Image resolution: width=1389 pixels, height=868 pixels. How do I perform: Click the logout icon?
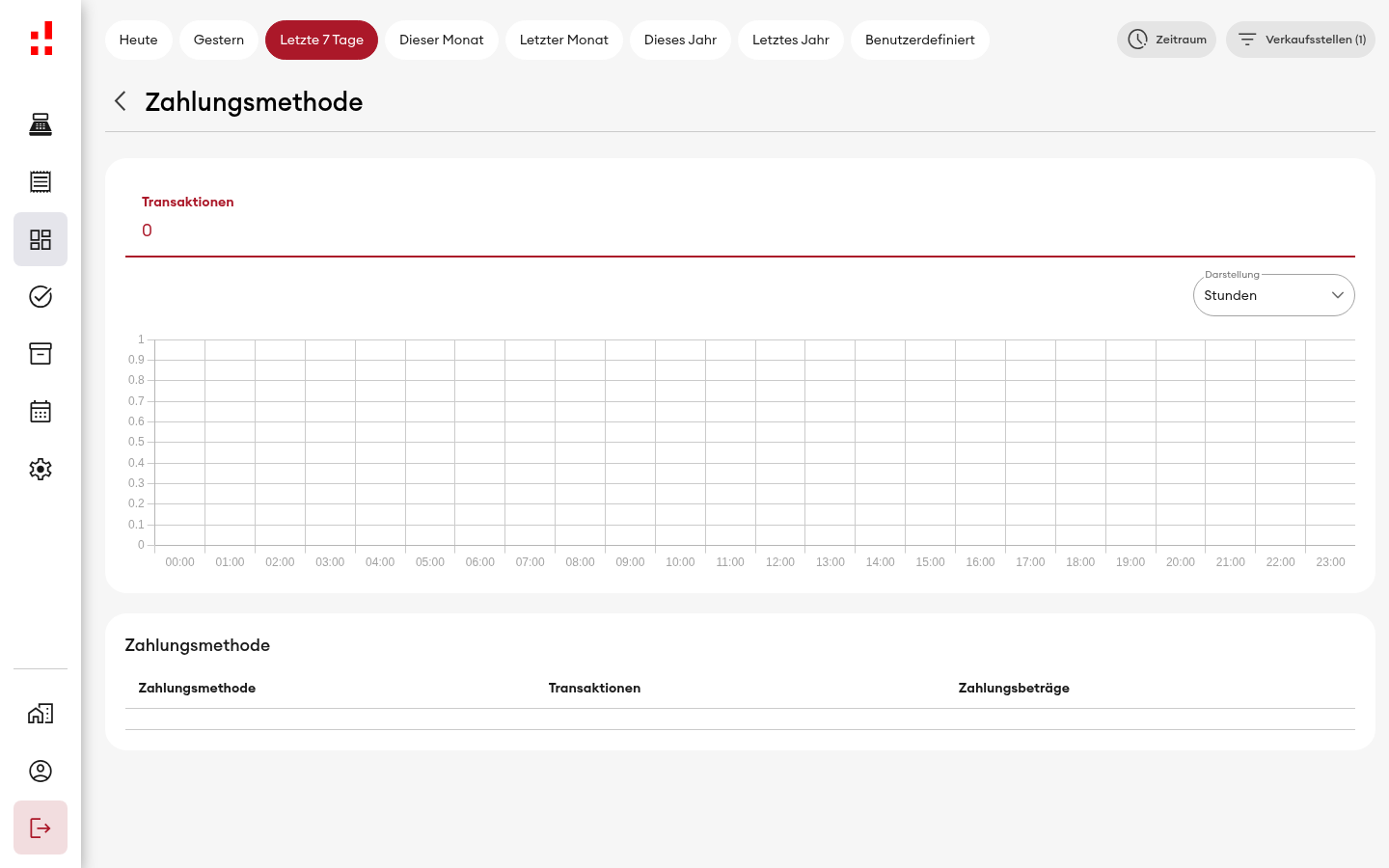click(x=41, y=827)
